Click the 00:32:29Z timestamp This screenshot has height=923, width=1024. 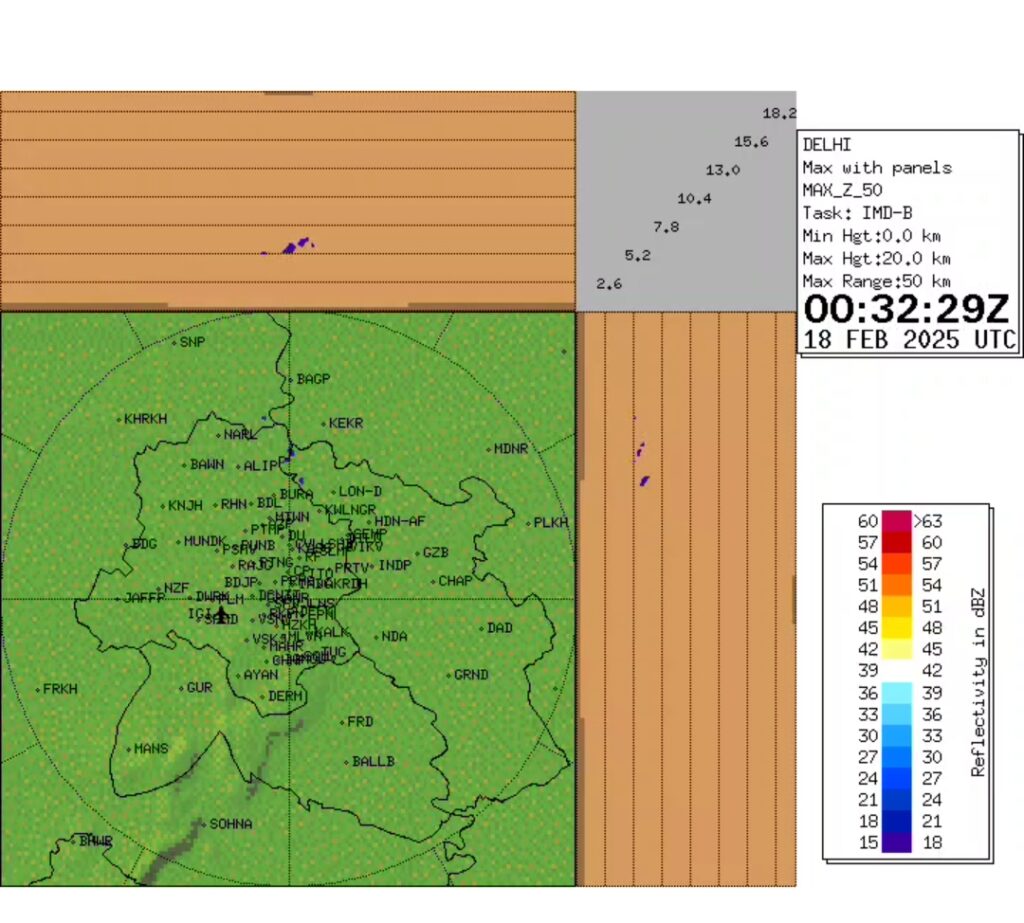(x=908, y=307)
